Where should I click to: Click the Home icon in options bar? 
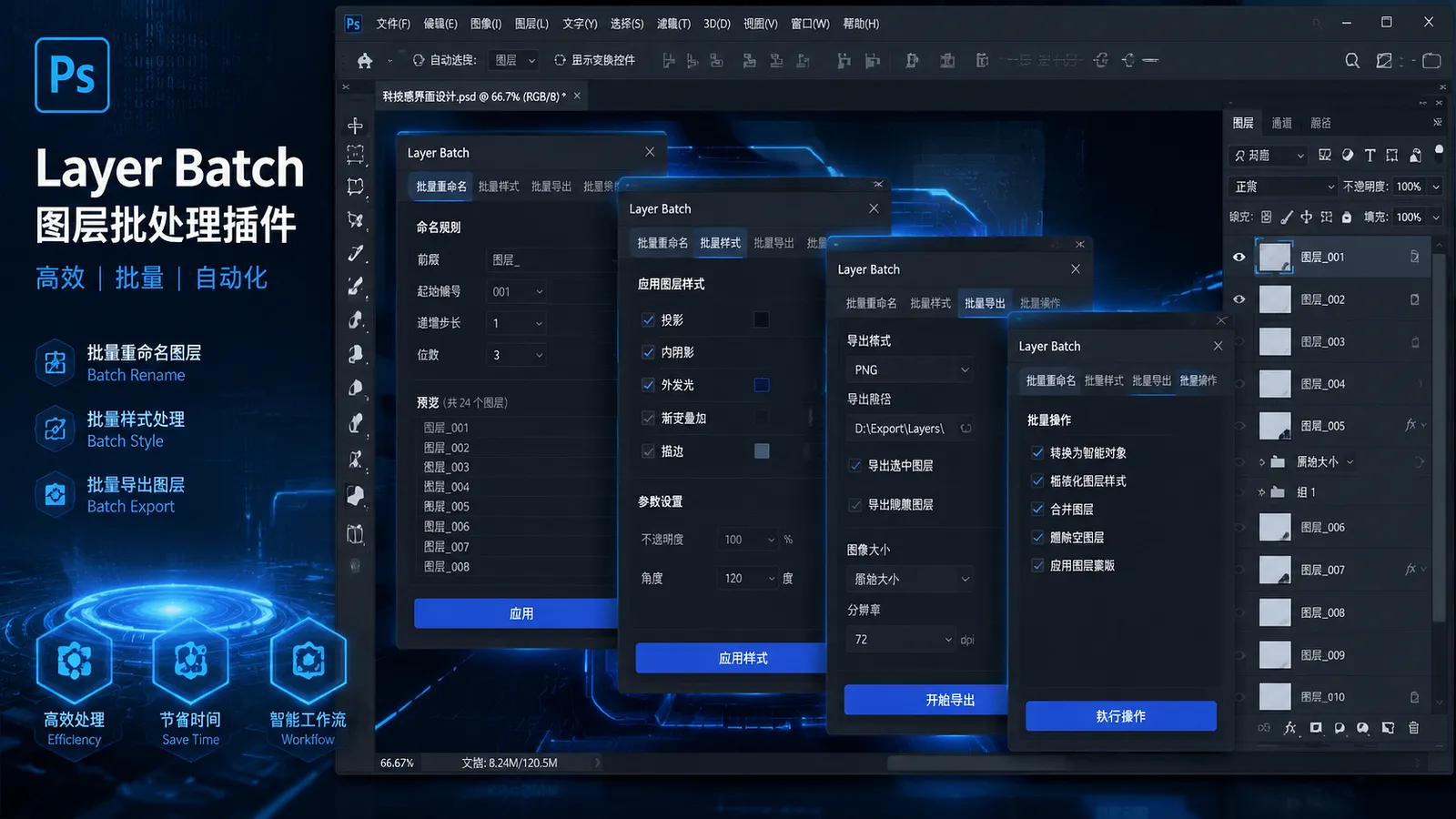[x=365, y=61]
